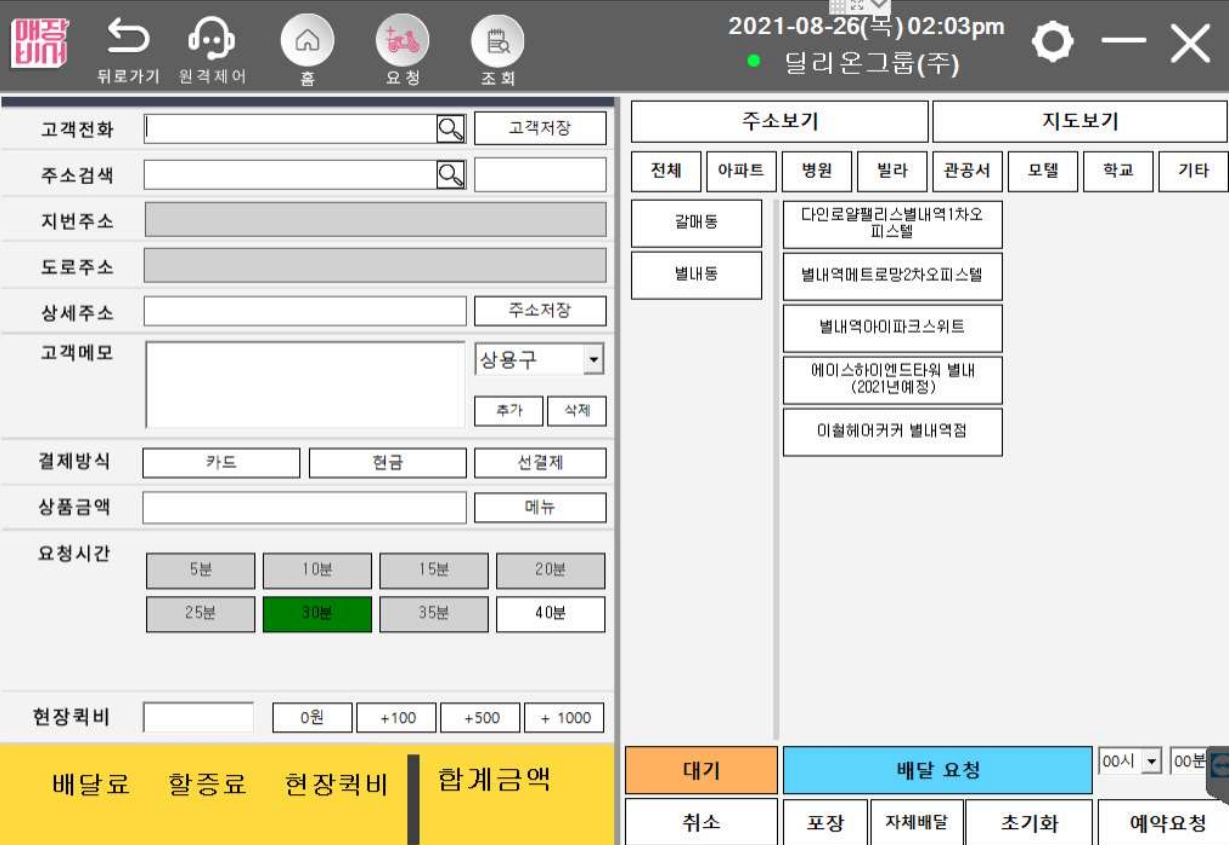This screenshot has width=1232, height=845.
Task: Select 현금 payment method
Action: pos(387,463)
